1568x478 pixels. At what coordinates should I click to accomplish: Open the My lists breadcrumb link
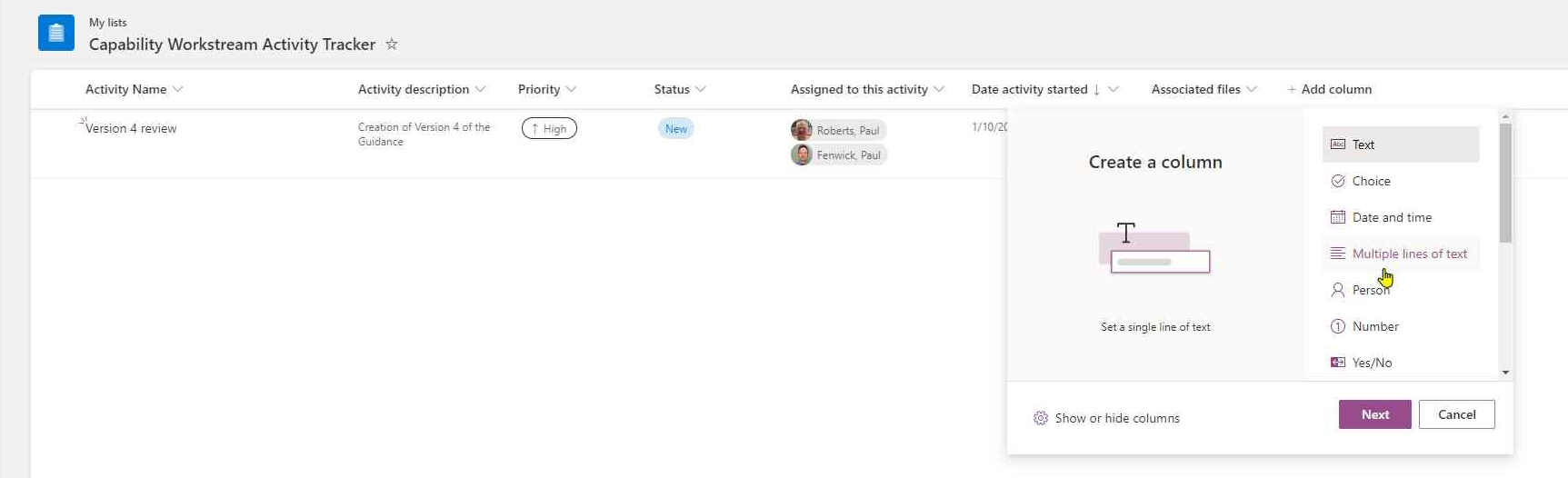point(108,22)
